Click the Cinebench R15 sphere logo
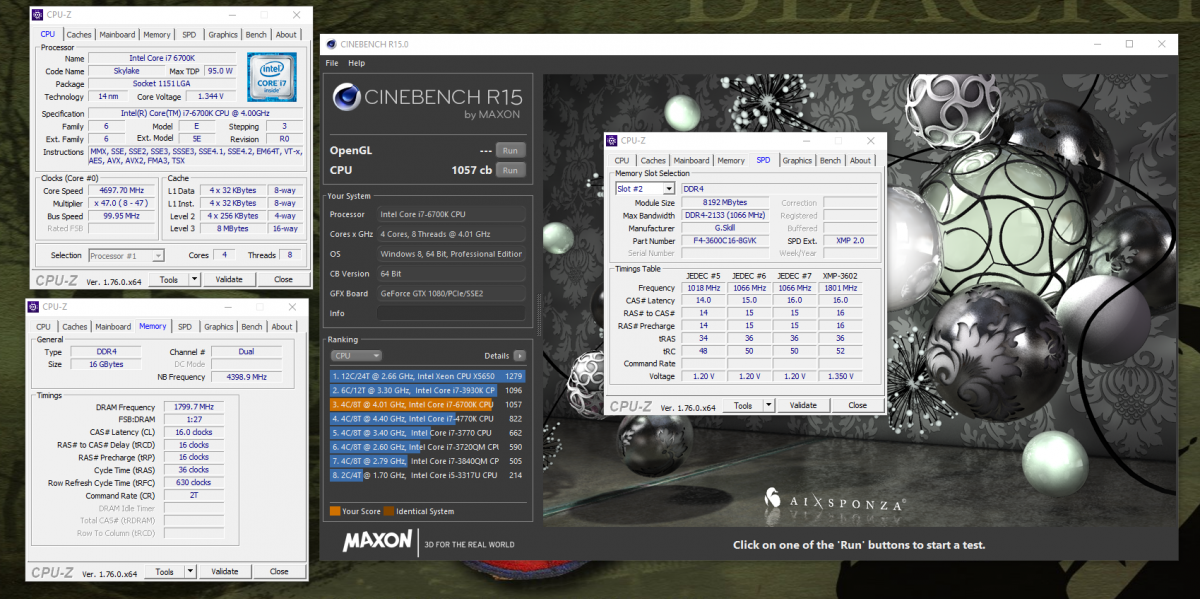The image size is (1200, 599). [345, 99]
